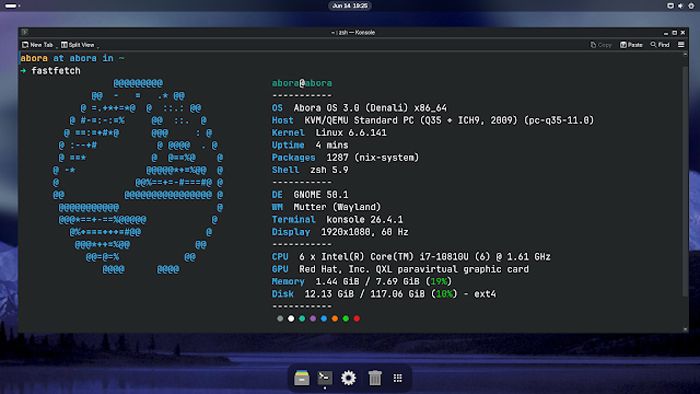
Task: Click the 'Linux 6.6.141' kernel value
Action: tap(351, 133)
